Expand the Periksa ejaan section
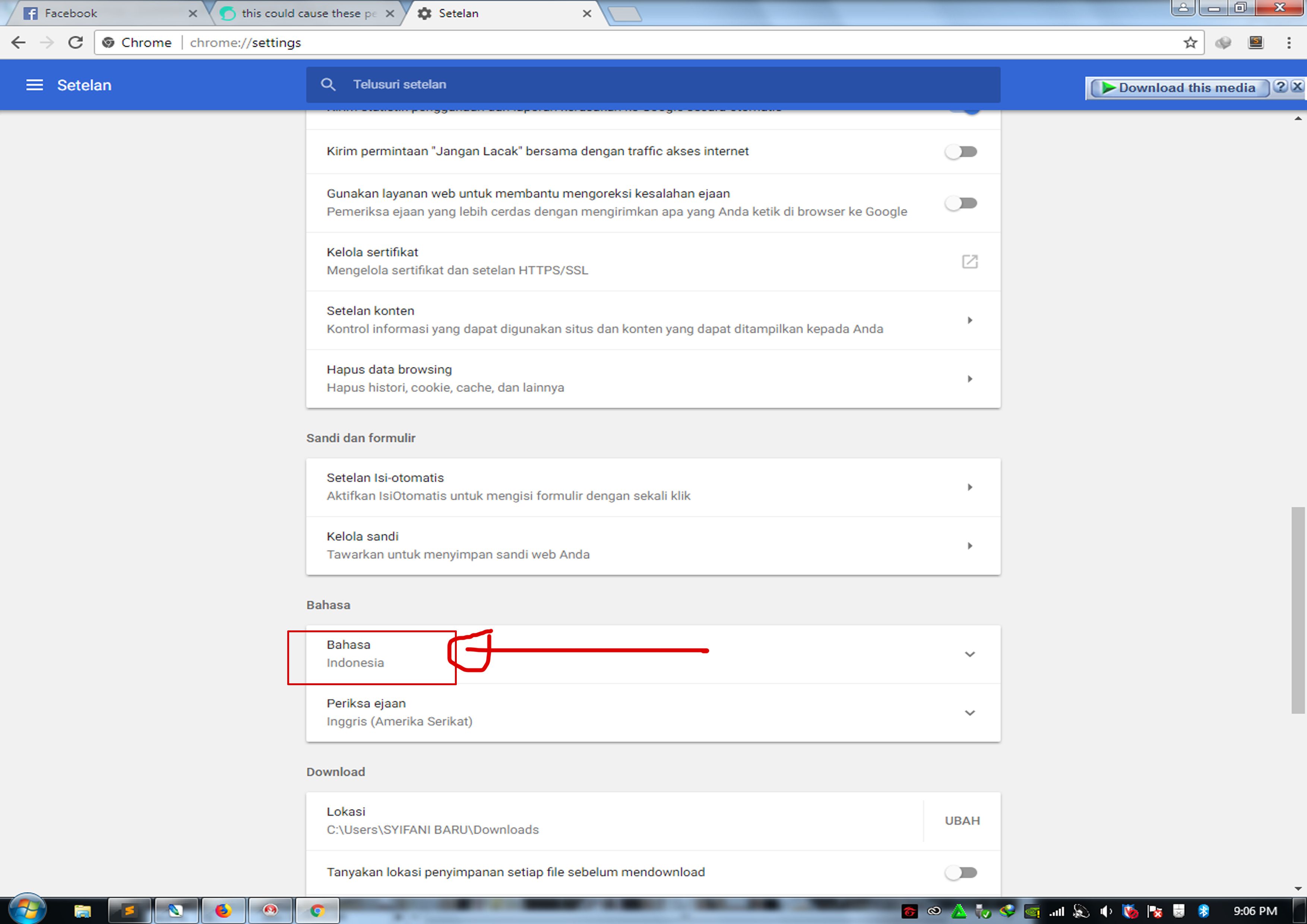This screenshot has width=1307, height=924. click(x=969, y=713)
